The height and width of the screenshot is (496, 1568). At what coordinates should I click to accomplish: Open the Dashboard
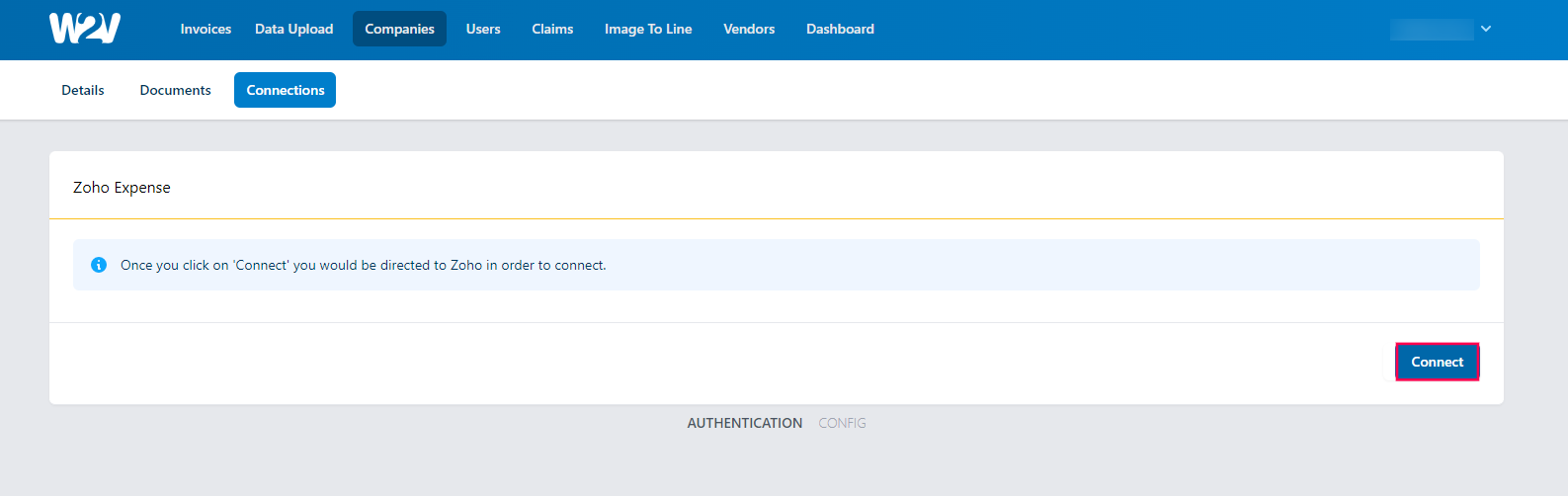click(x=840, y=30)
